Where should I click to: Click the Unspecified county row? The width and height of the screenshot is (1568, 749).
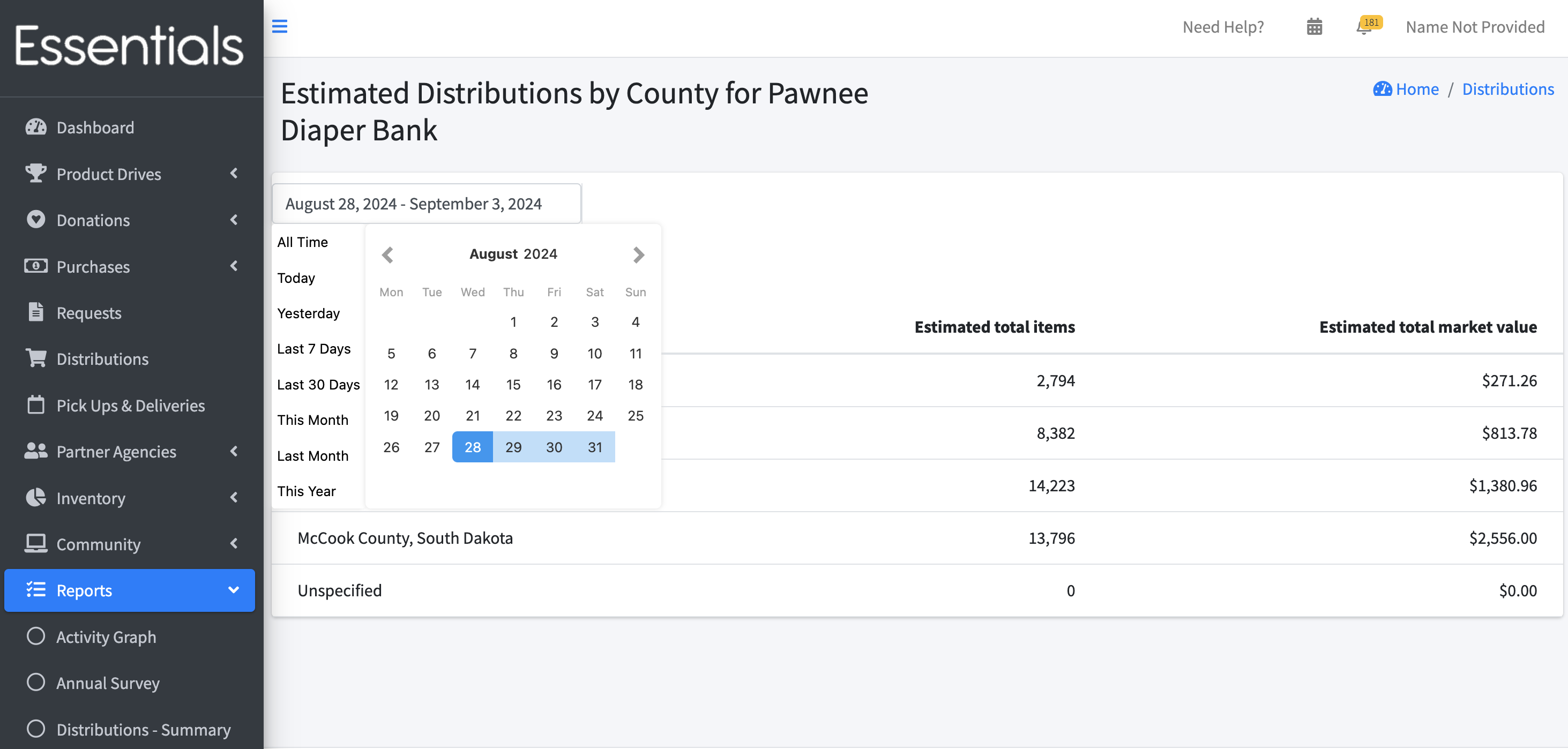pyautogui.click(x=917, y=590)
